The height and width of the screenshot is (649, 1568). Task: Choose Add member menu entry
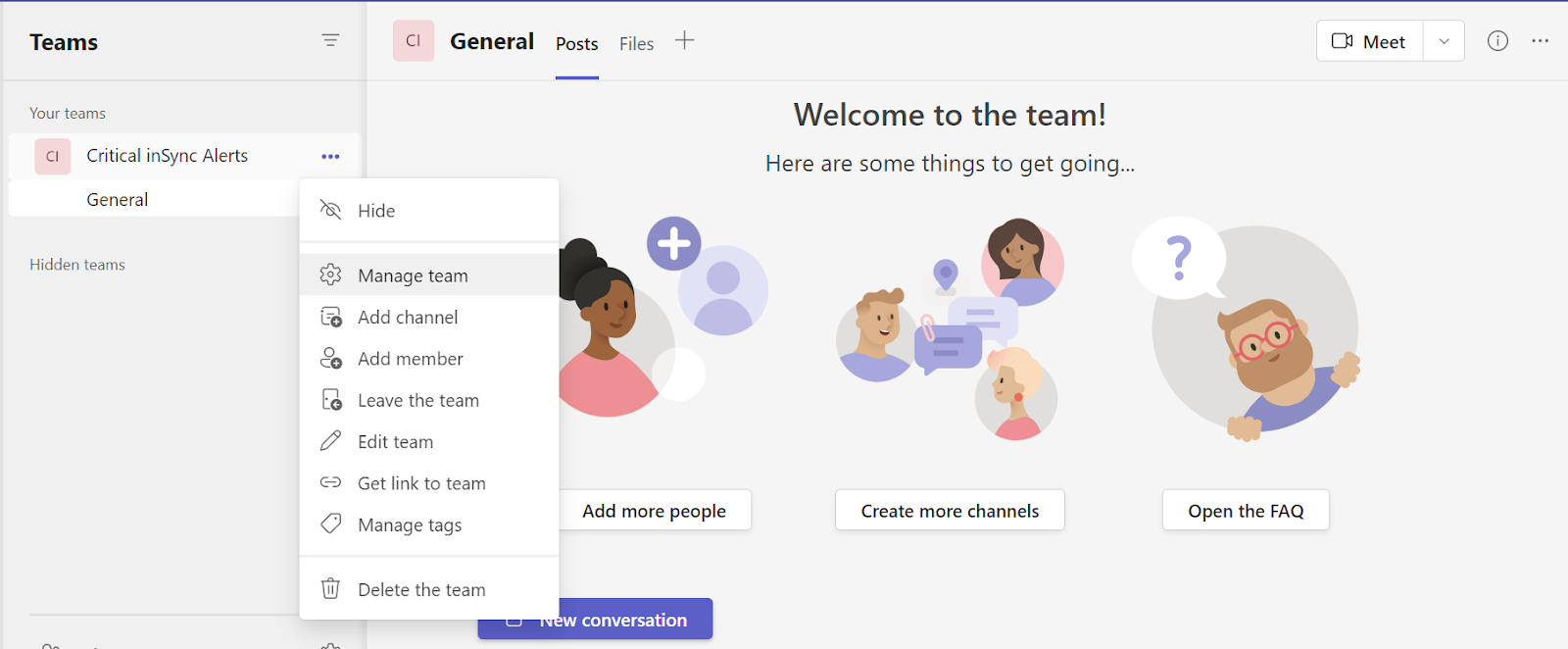click(x=429, y=359)
